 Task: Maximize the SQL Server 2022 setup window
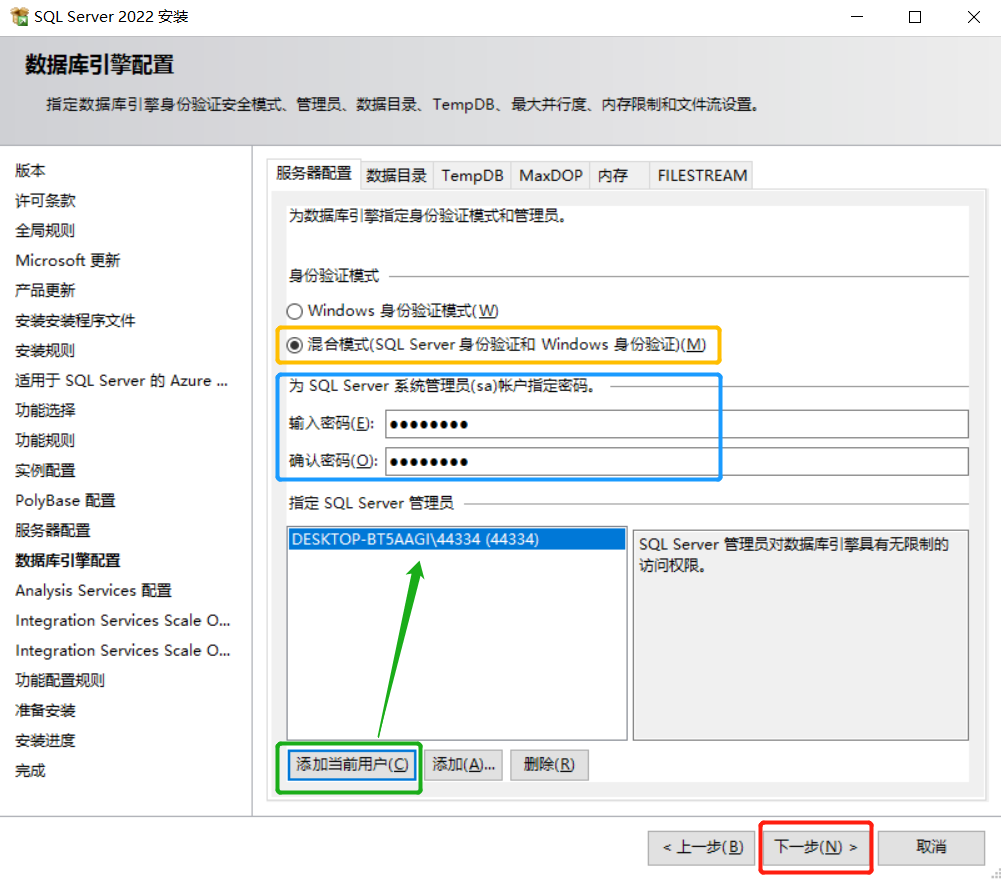[x=915, y=17]
